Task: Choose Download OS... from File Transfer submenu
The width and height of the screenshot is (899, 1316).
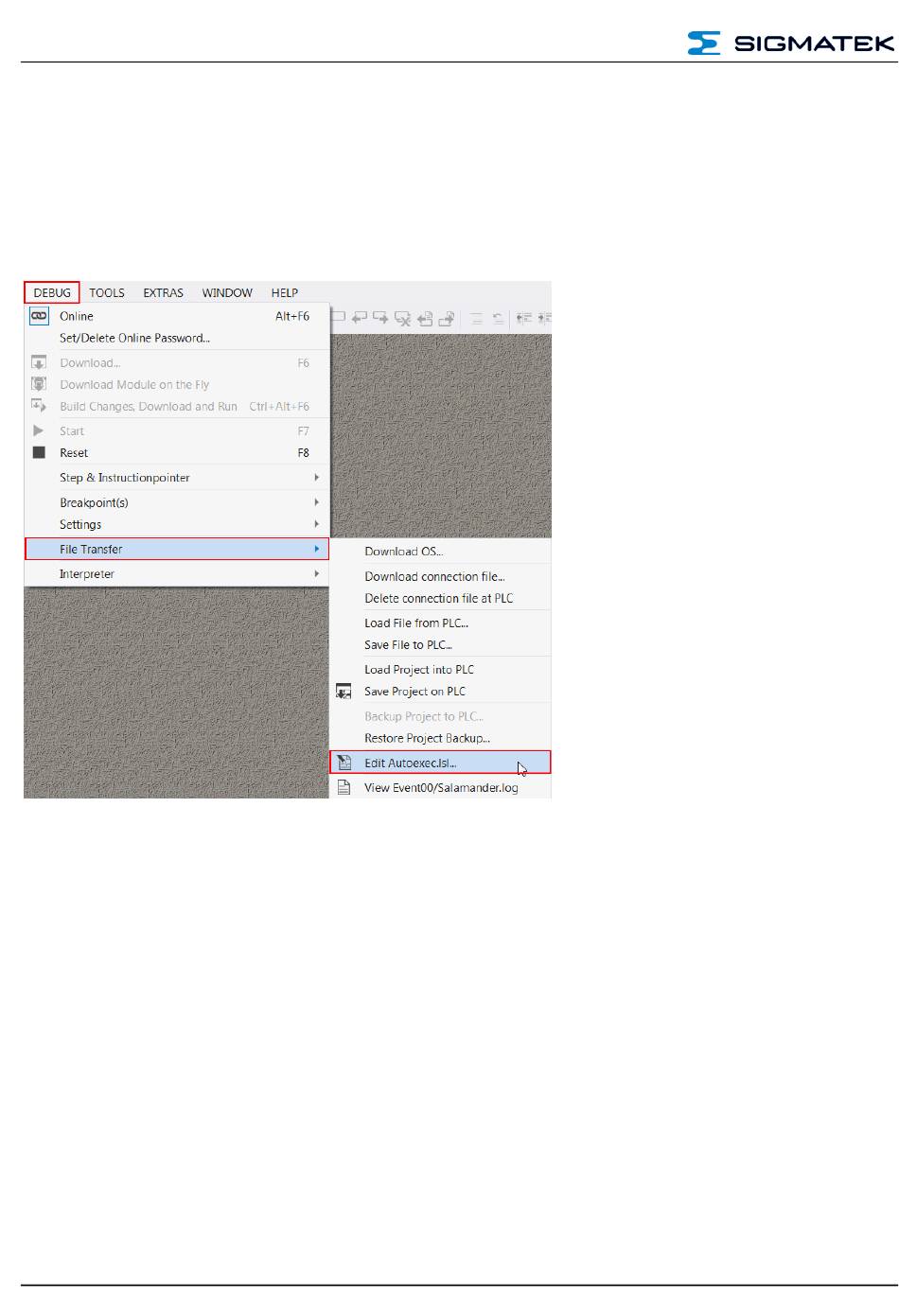Action: (440, 552)
